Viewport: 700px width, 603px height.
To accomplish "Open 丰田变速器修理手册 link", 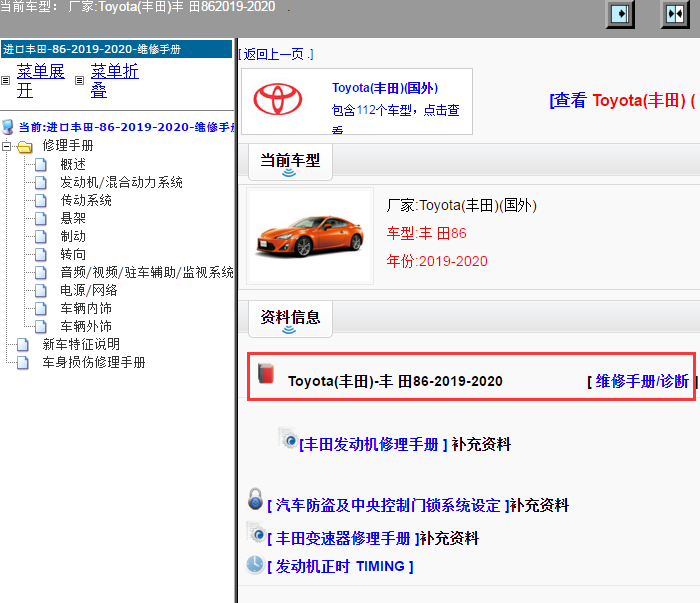I will pos(343,539).
